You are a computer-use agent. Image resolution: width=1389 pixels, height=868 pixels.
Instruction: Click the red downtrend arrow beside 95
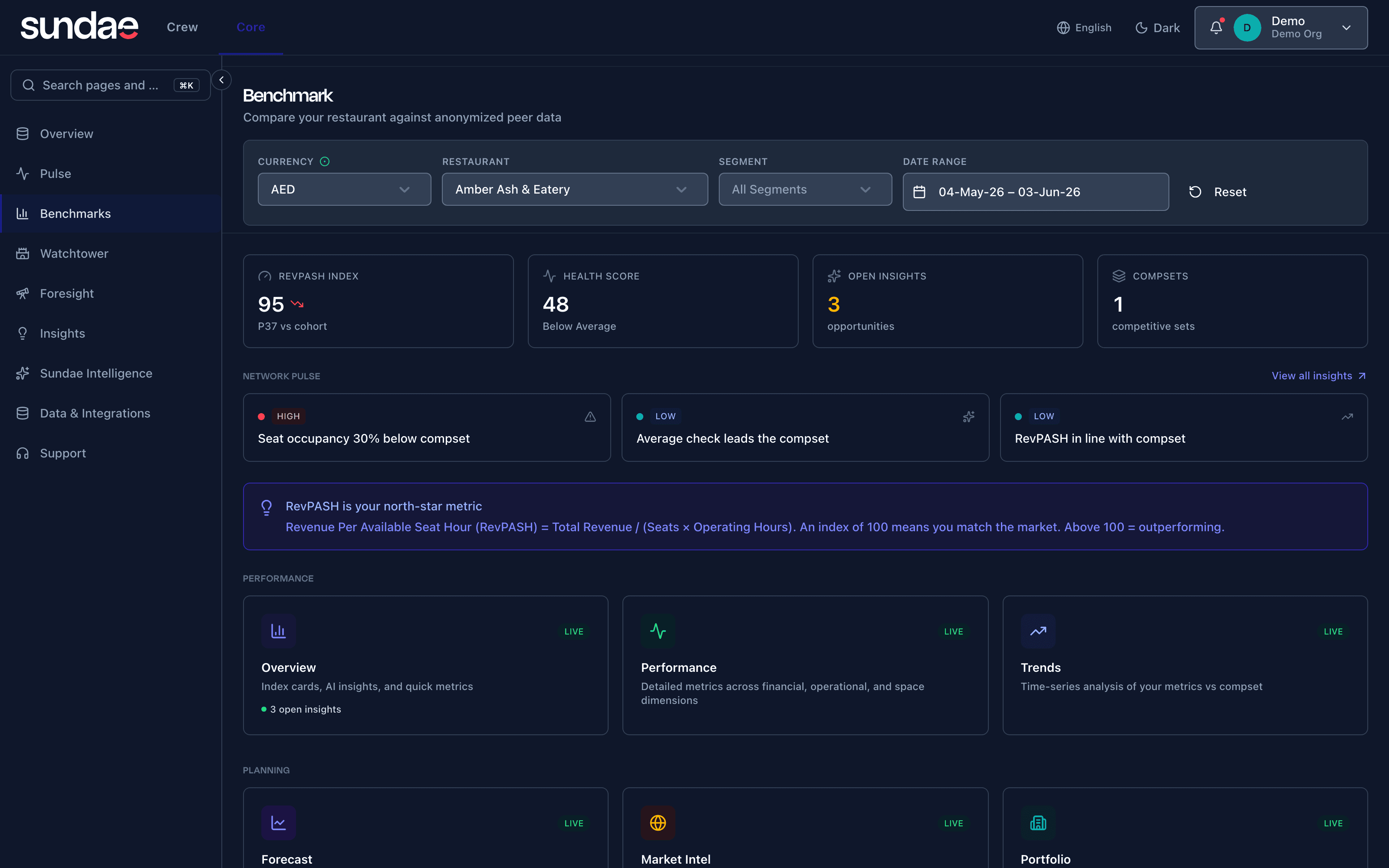click(x=297, y=304)
